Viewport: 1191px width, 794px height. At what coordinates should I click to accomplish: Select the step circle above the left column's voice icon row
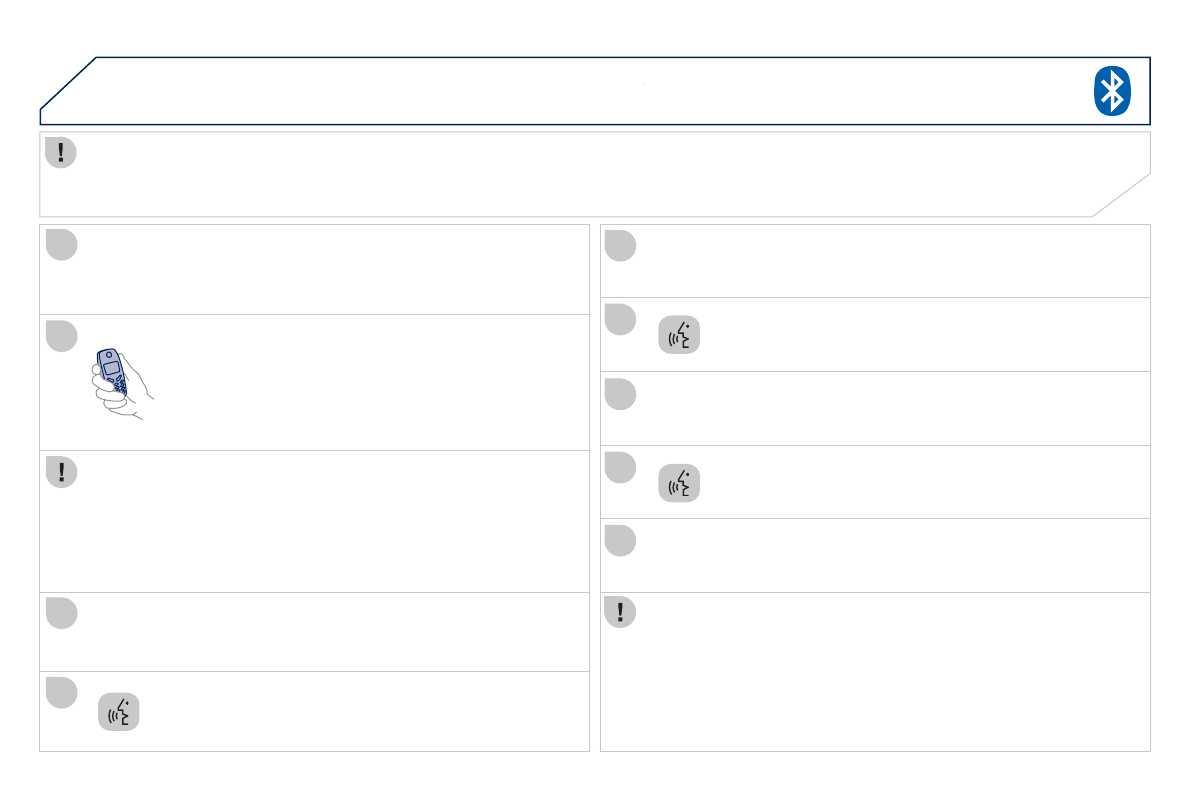pos(61,613)
